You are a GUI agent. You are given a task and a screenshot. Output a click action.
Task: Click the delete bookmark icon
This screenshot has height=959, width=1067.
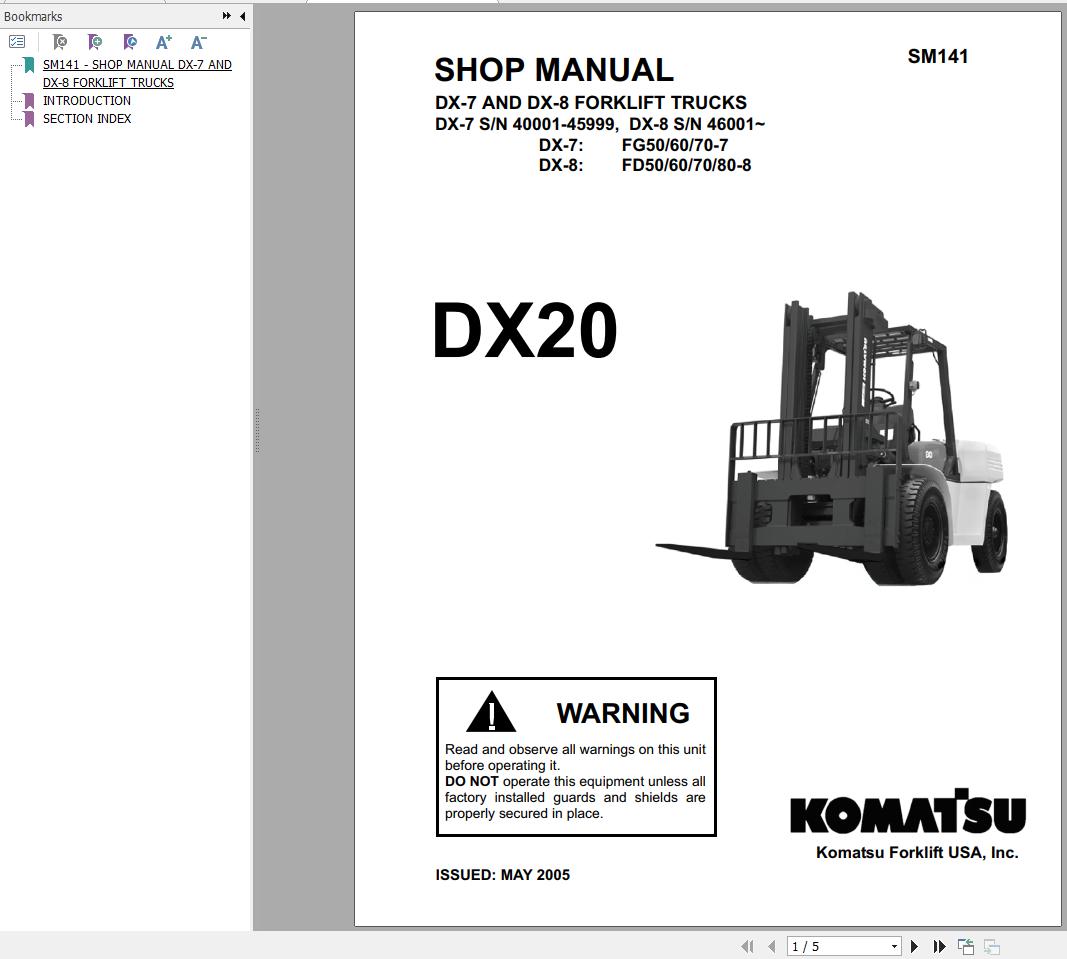(x=60, y=42)
